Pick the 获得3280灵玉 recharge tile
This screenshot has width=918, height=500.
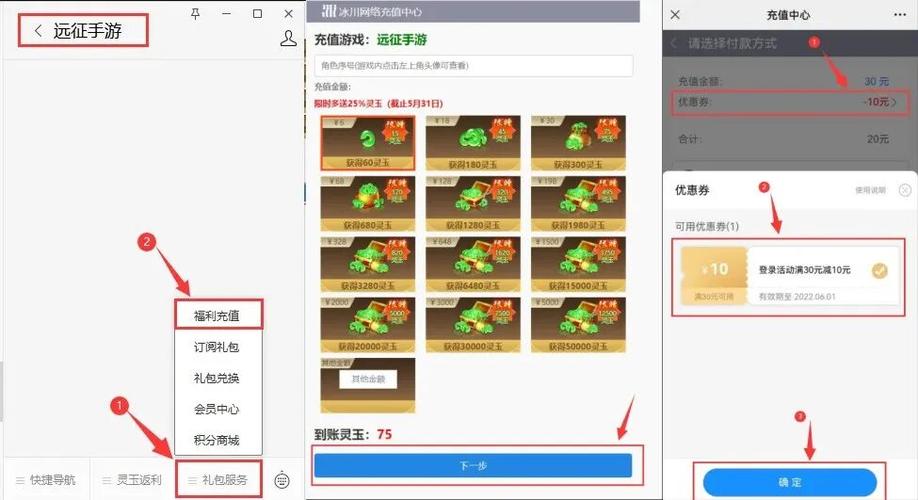(x=368, y=265)
